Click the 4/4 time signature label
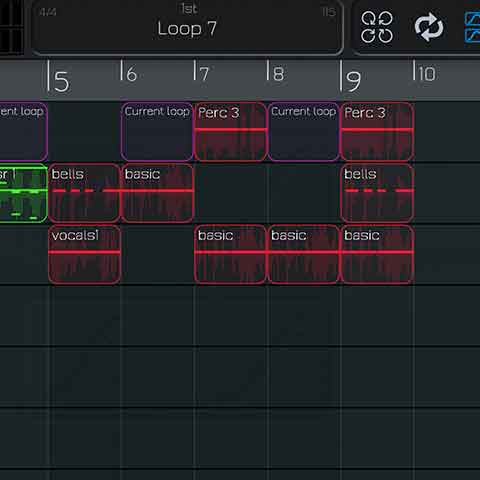480x480 pixels. click(x=48, y=12)
